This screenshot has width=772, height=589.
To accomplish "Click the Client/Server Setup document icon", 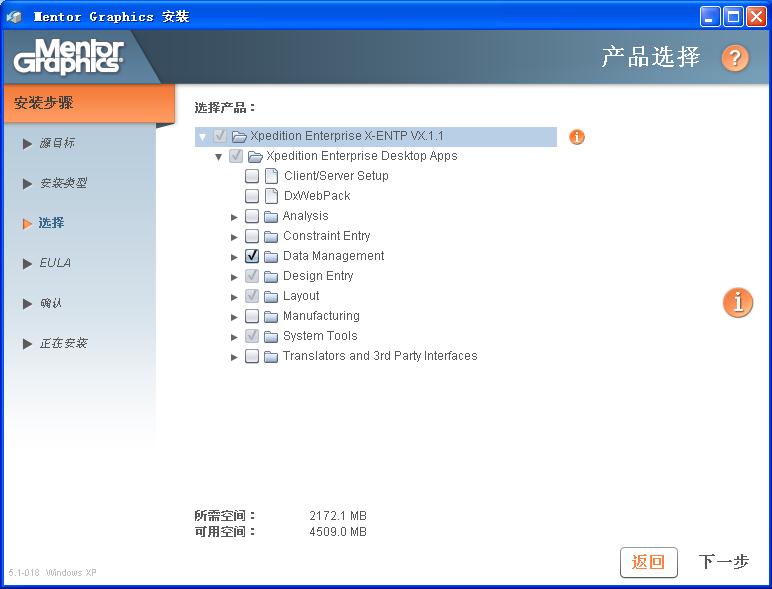I will tap(271, 176).
